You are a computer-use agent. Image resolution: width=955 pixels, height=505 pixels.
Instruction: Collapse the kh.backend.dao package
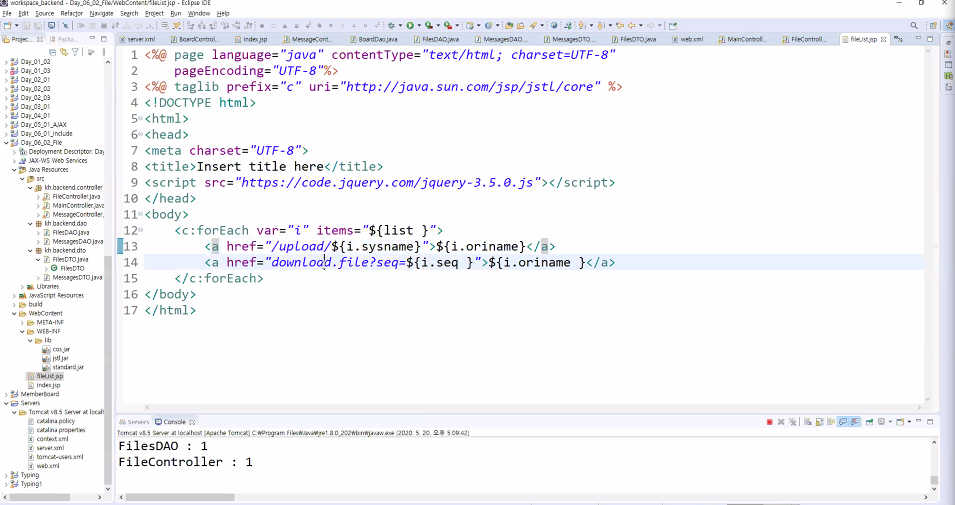(30, 224)
